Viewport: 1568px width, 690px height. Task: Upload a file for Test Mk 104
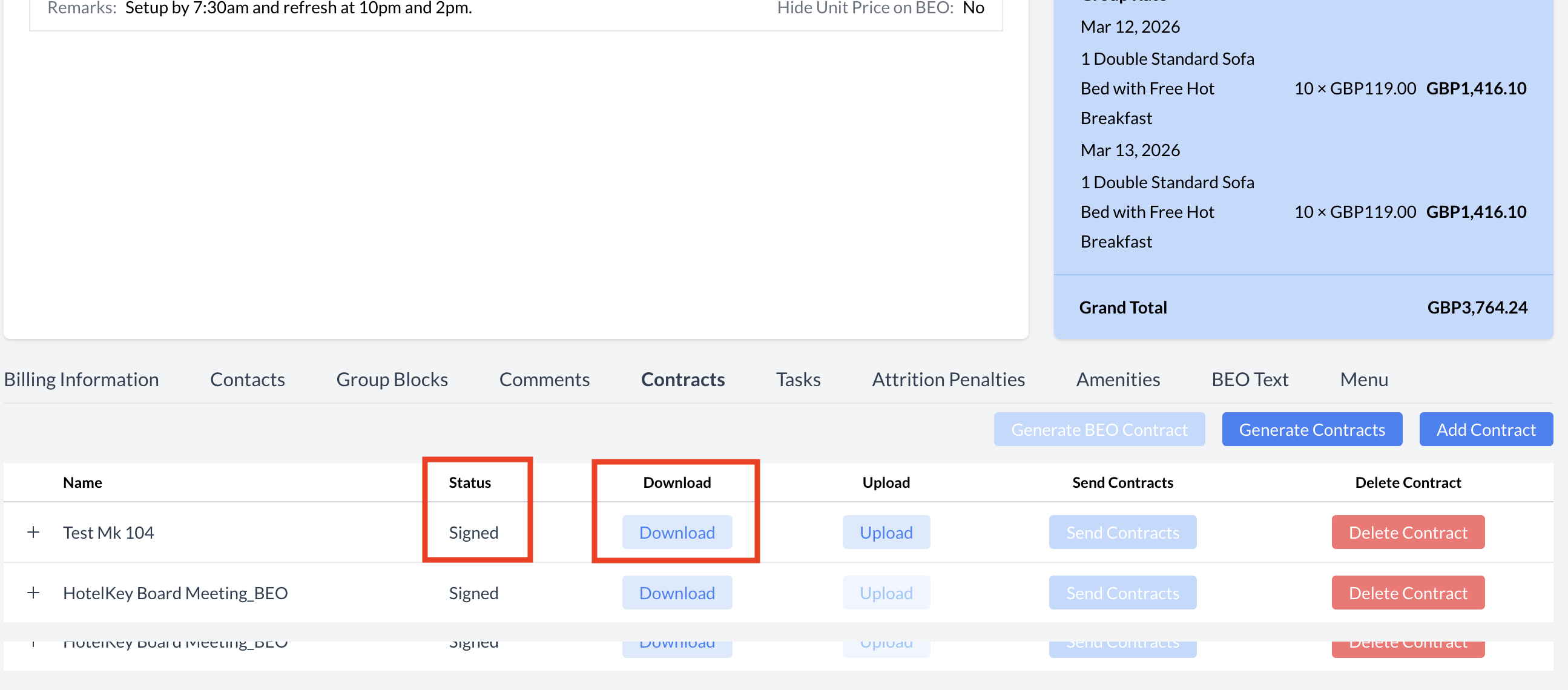(886, 533)
